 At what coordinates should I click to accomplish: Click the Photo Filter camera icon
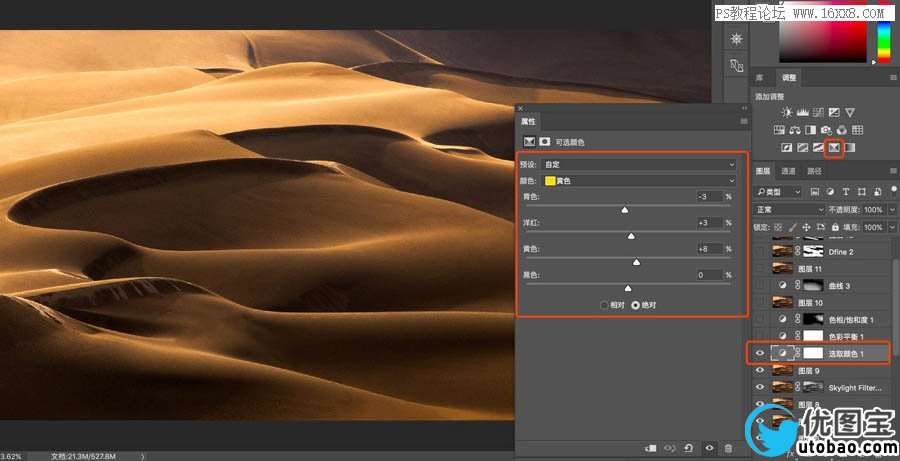826,130
